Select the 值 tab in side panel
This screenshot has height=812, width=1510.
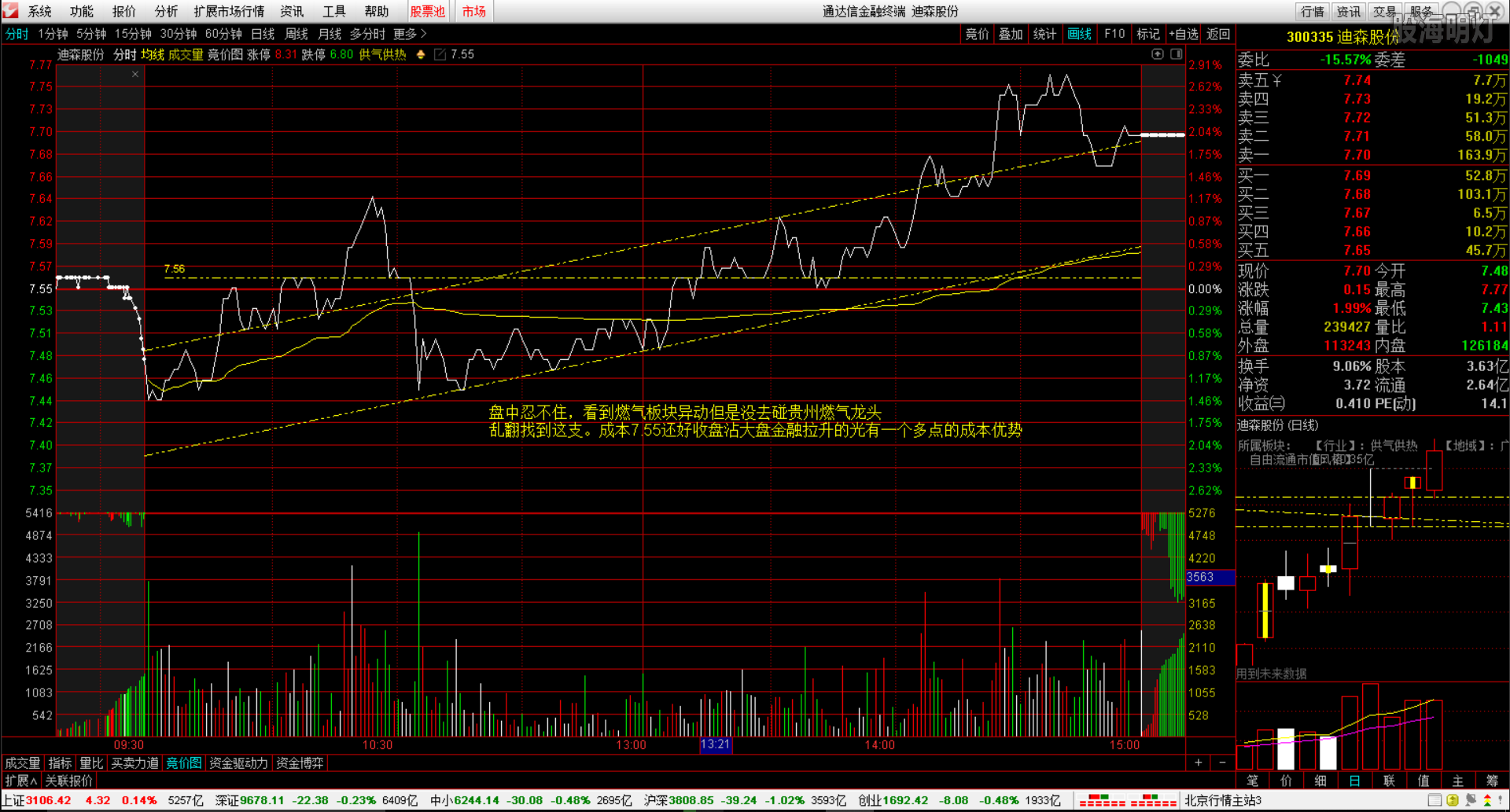[1423, 781]
